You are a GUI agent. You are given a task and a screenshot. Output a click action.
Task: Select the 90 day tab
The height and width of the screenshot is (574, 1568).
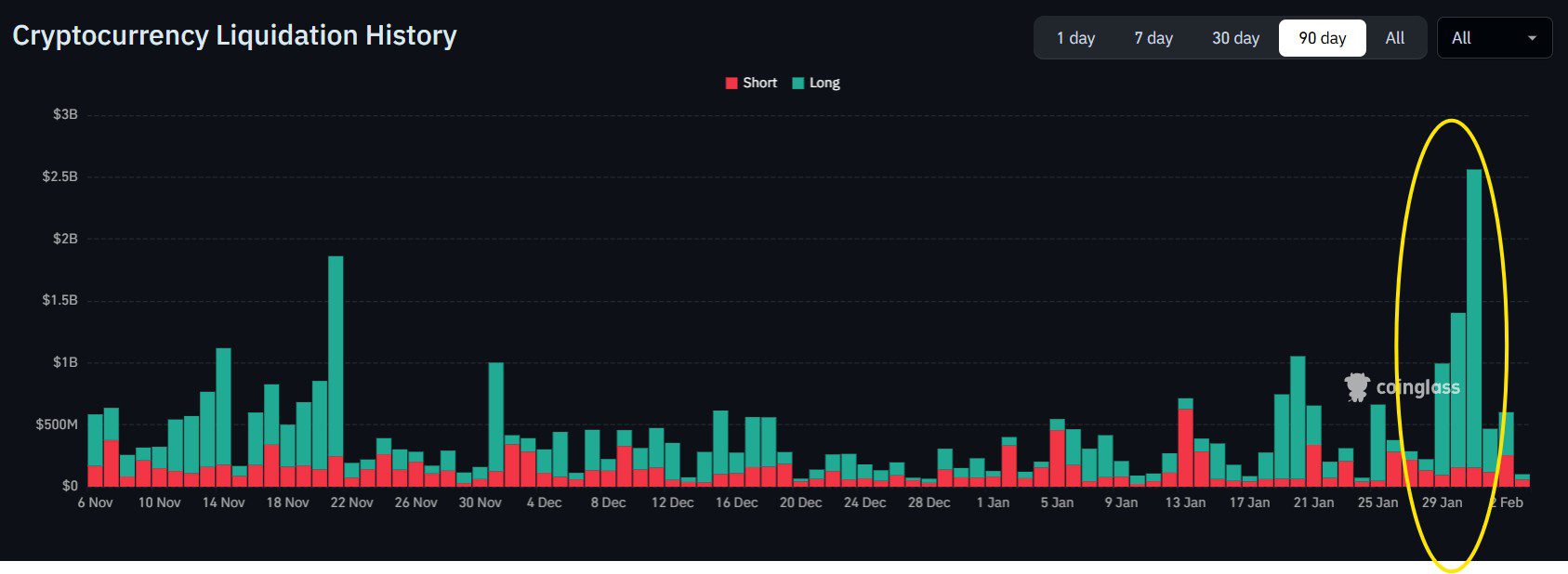[1322, 38]
